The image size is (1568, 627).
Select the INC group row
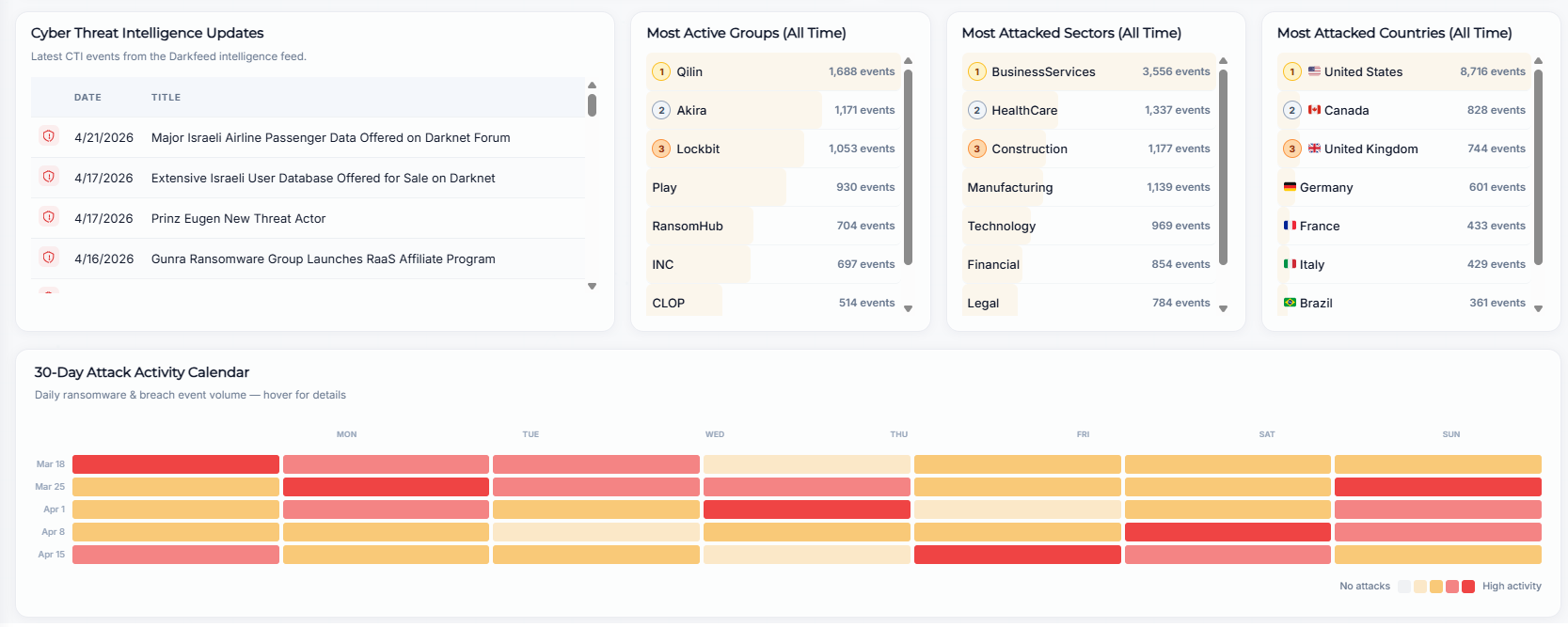[x=773, y=264]
